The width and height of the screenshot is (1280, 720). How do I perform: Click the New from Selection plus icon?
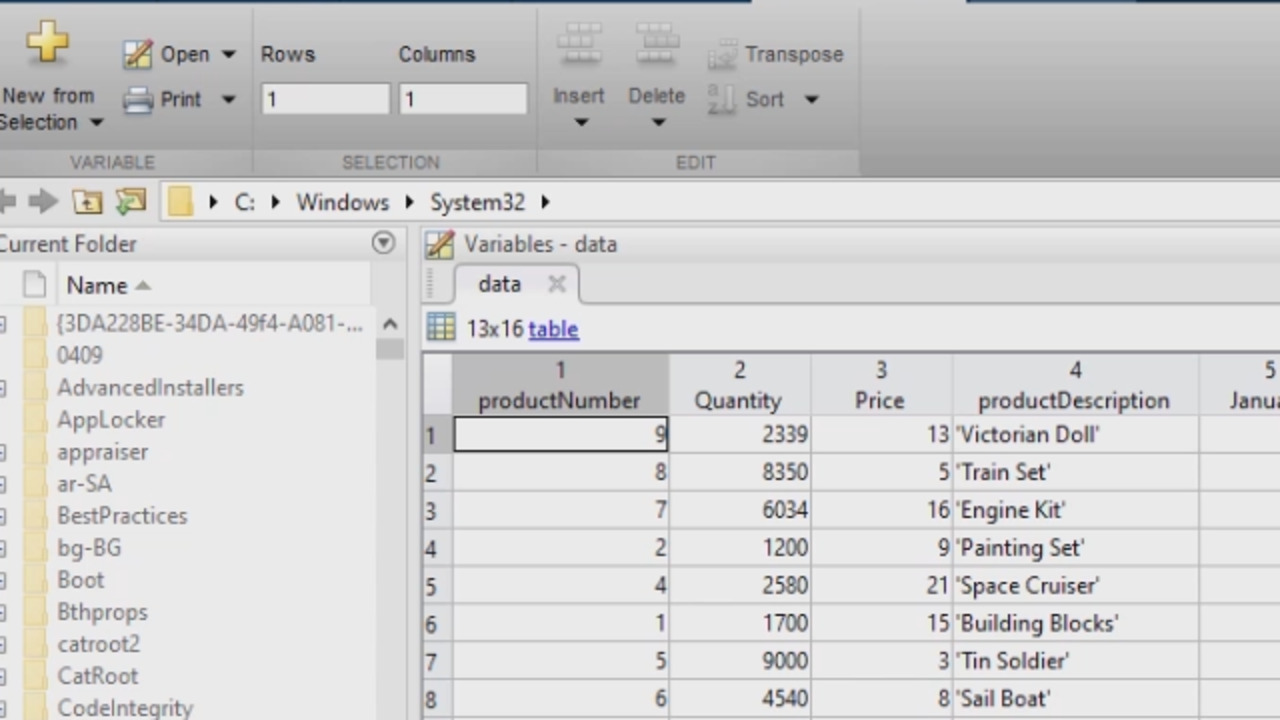click(47, 44)
